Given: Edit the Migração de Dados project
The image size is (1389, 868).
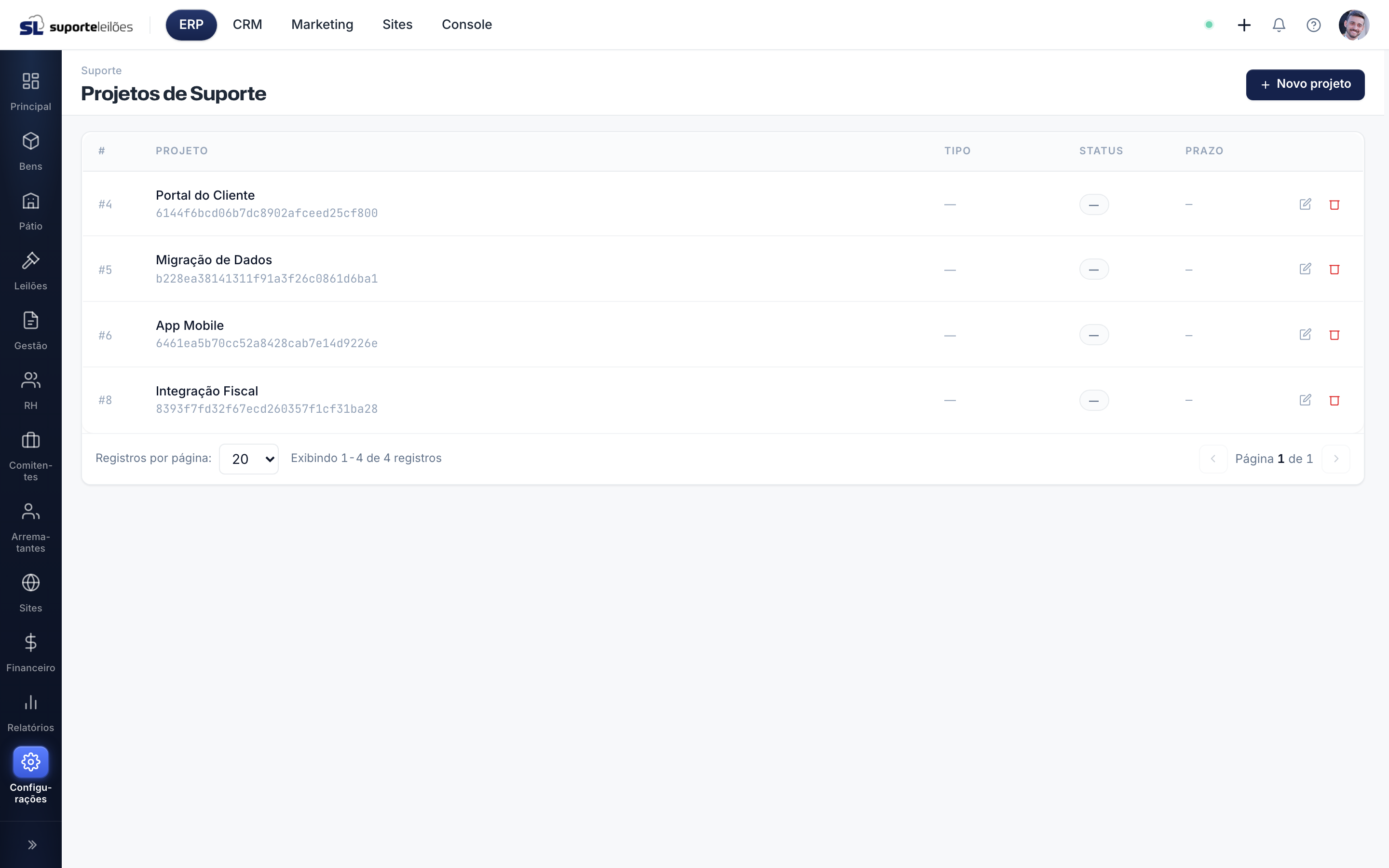Looking at the screenshot, I should pyautogui.click(x=1305, y=269).
